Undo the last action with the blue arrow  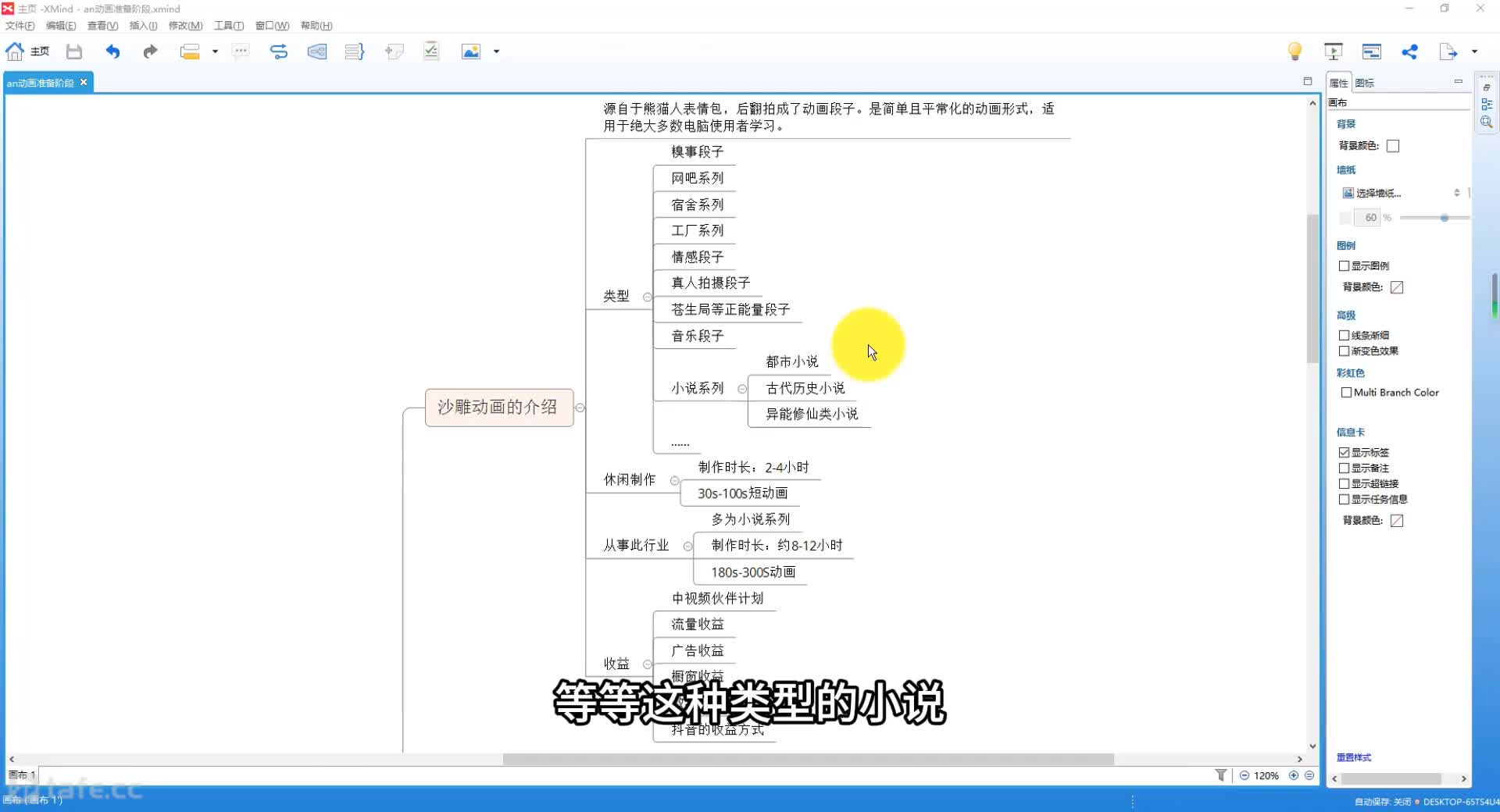112,52
